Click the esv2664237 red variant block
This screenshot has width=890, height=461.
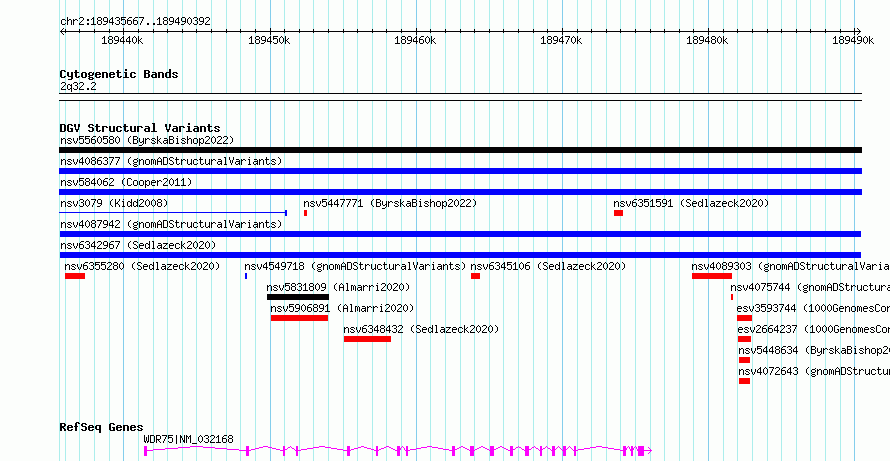point(744,339)
